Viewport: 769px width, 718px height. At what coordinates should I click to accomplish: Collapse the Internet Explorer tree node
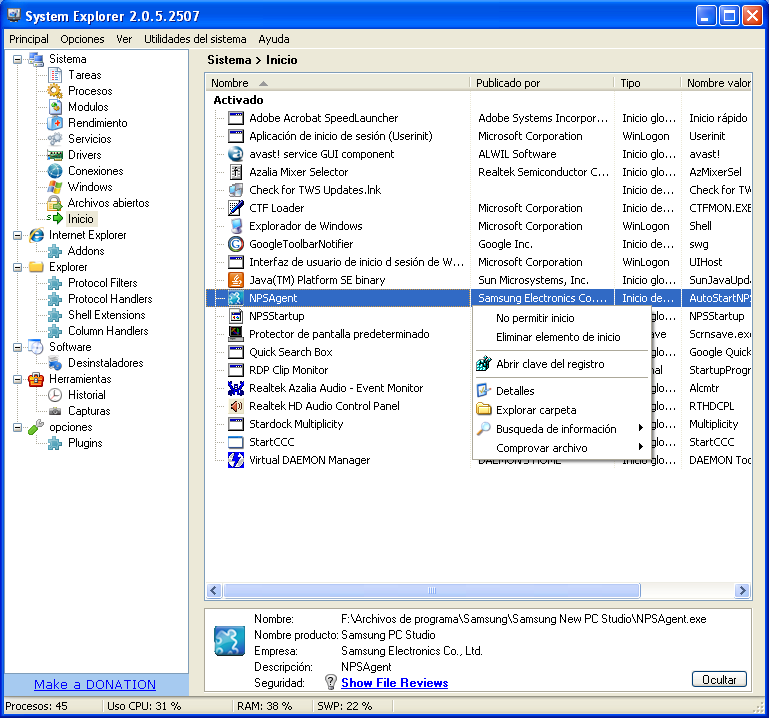pos(18,235)
